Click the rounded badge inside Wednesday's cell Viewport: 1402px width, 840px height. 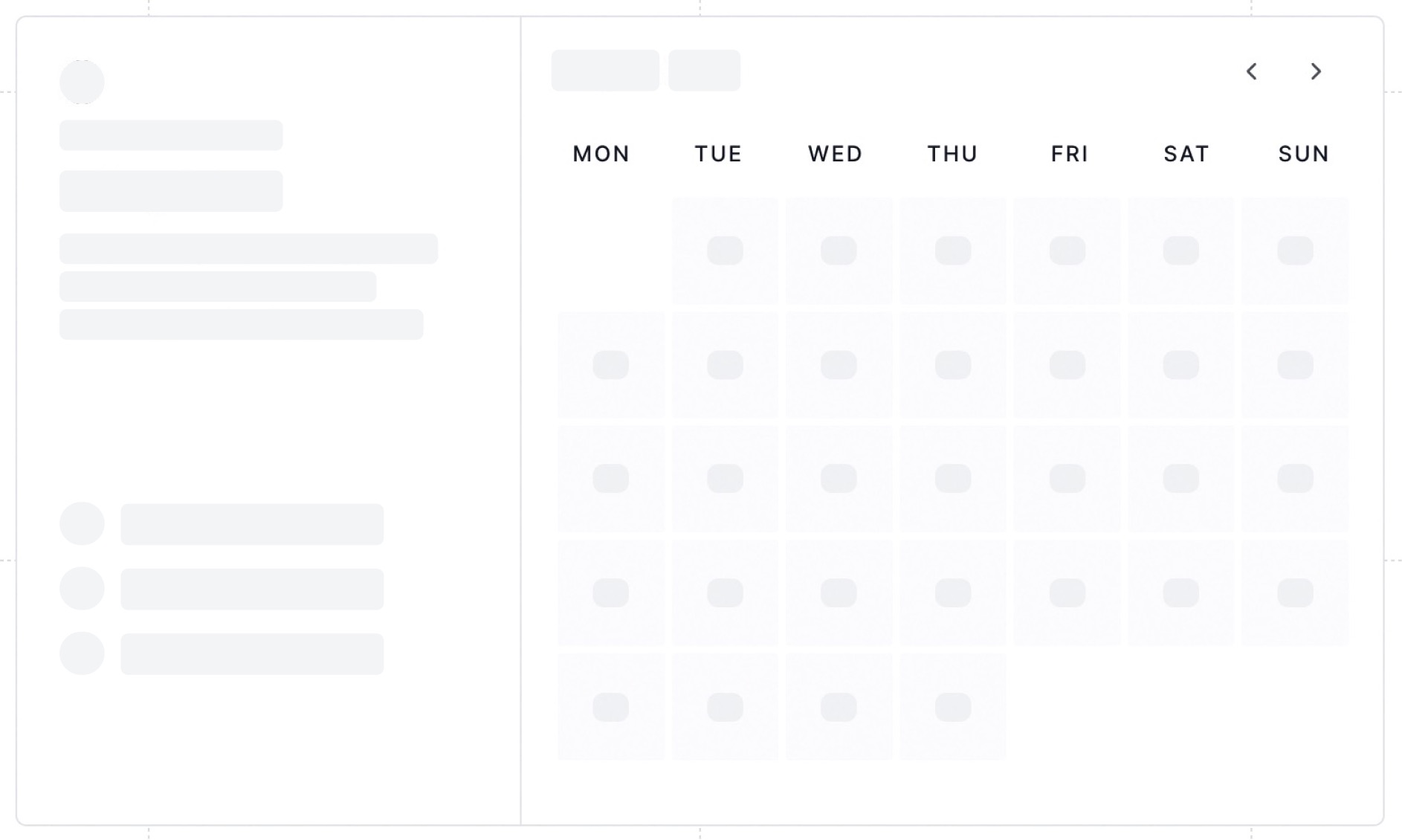[839, 251]
